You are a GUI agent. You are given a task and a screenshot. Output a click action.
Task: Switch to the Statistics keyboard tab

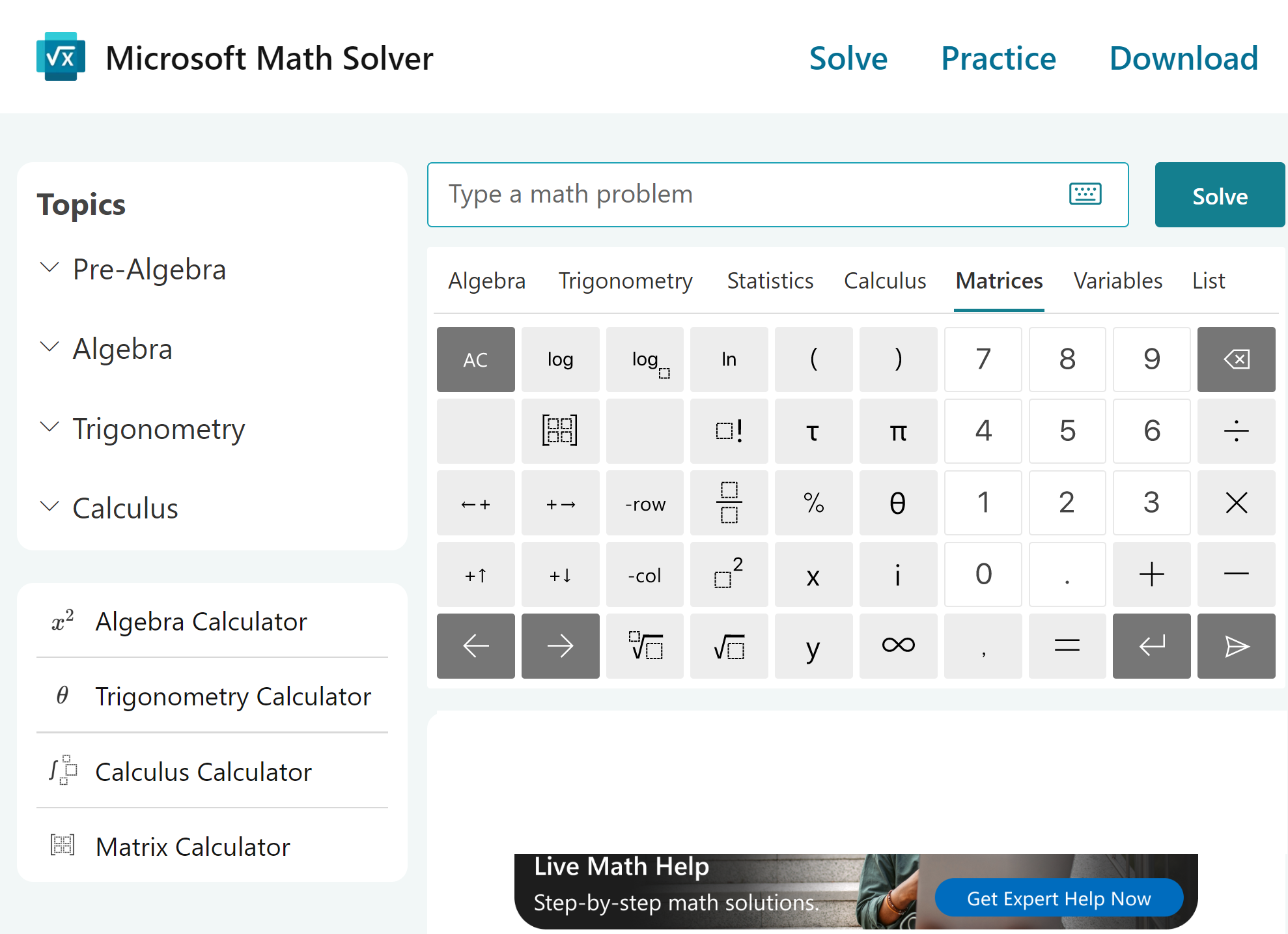[x=770, y=281]
